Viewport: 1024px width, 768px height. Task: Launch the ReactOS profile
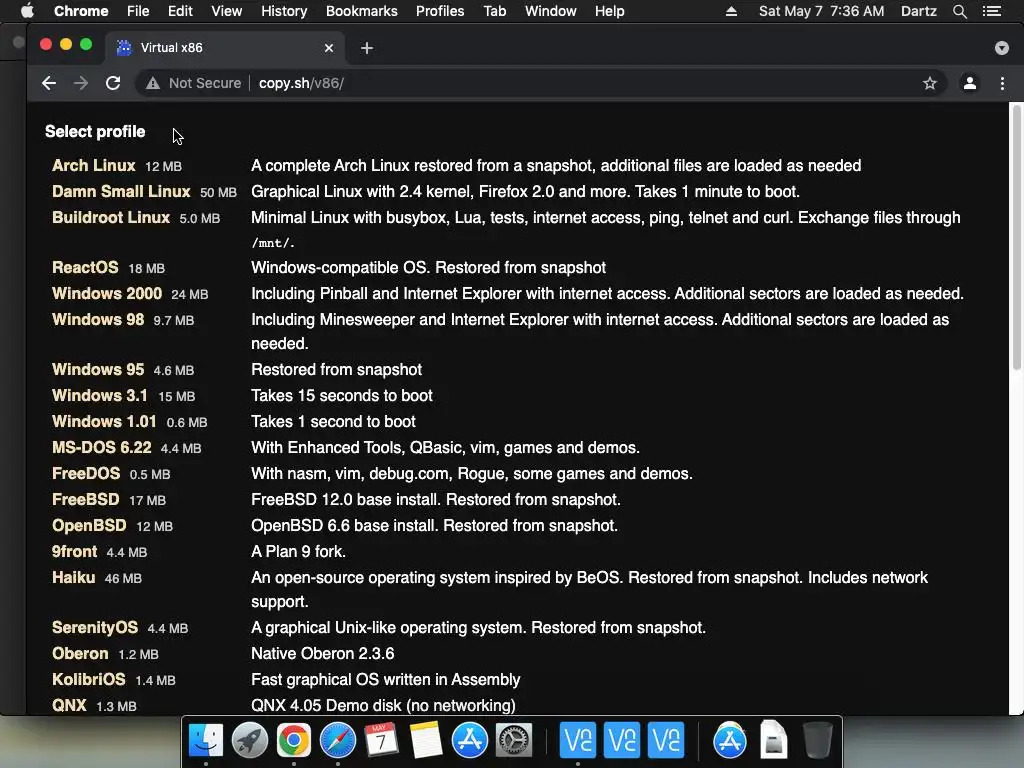85,268
